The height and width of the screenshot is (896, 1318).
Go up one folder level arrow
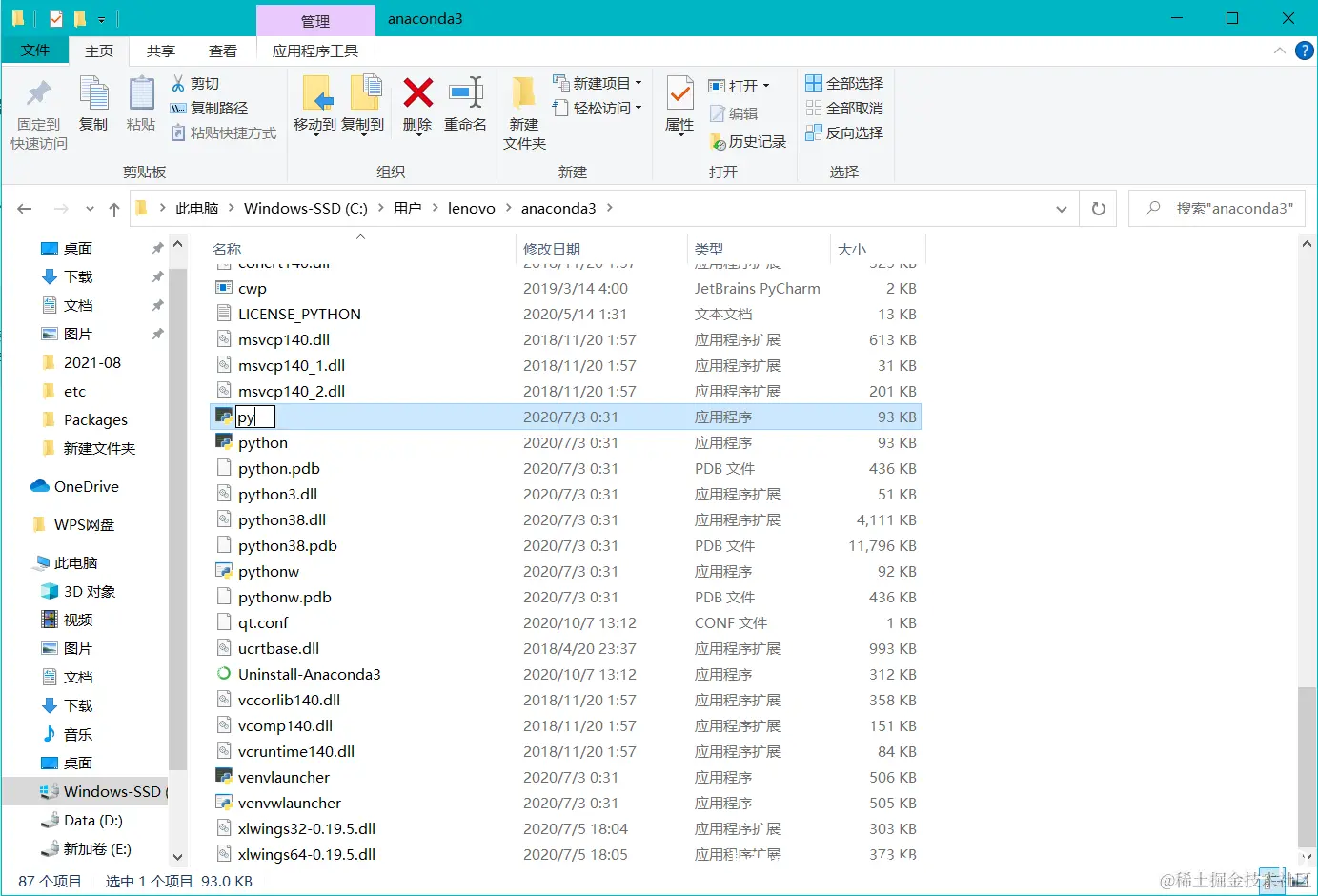114,209
